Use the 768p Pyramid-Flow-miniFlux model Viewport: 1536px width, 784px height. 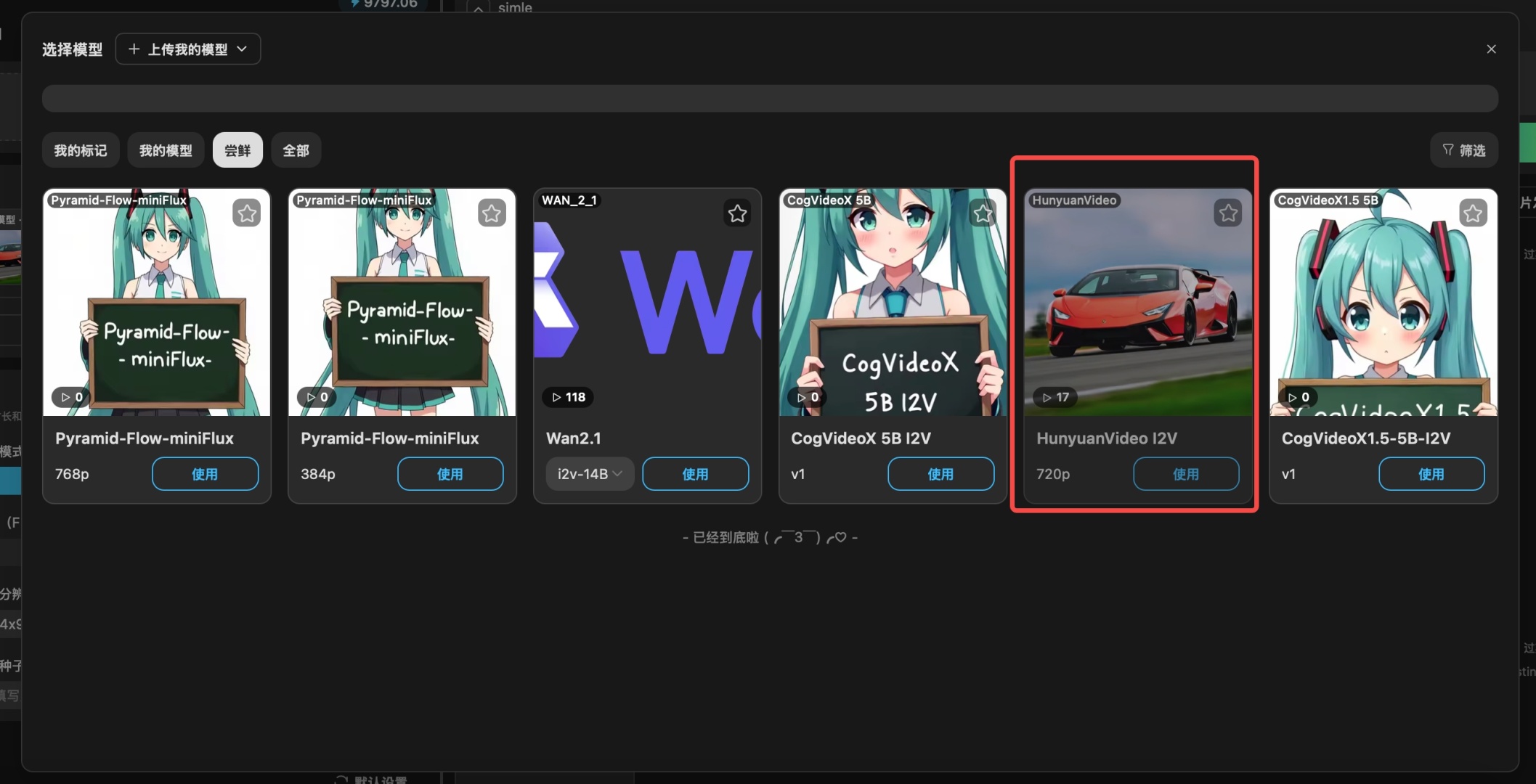(205, 474)
